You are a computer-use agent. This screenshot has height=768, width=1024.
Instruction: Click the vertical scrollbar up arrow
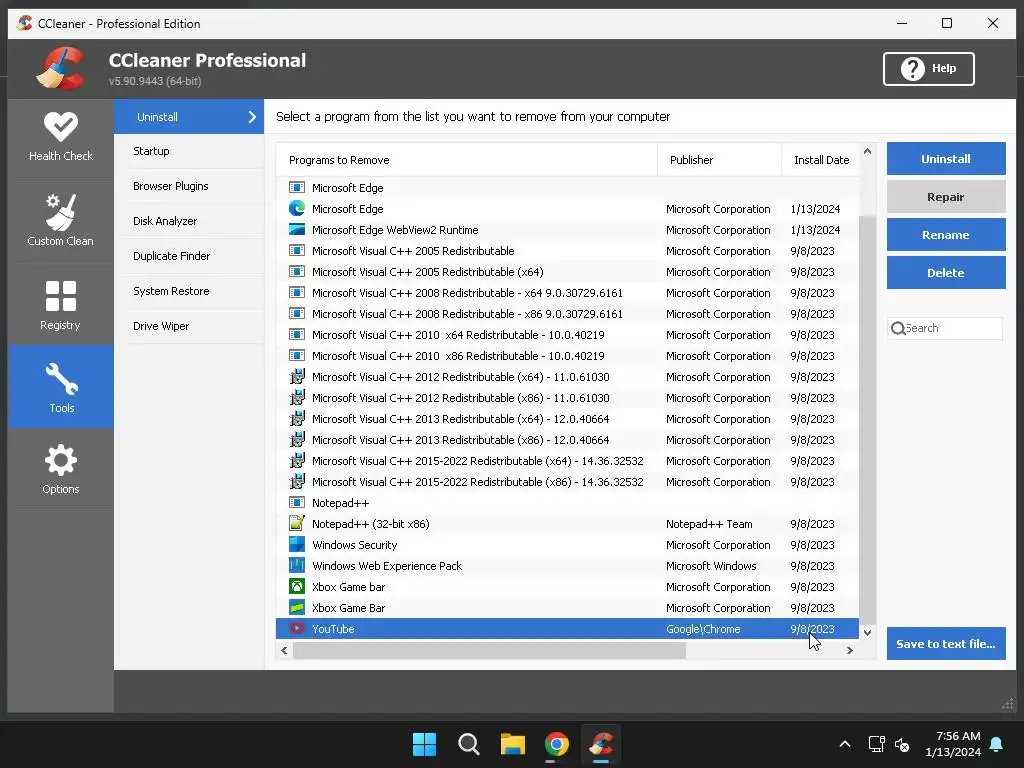click(867, 152)
